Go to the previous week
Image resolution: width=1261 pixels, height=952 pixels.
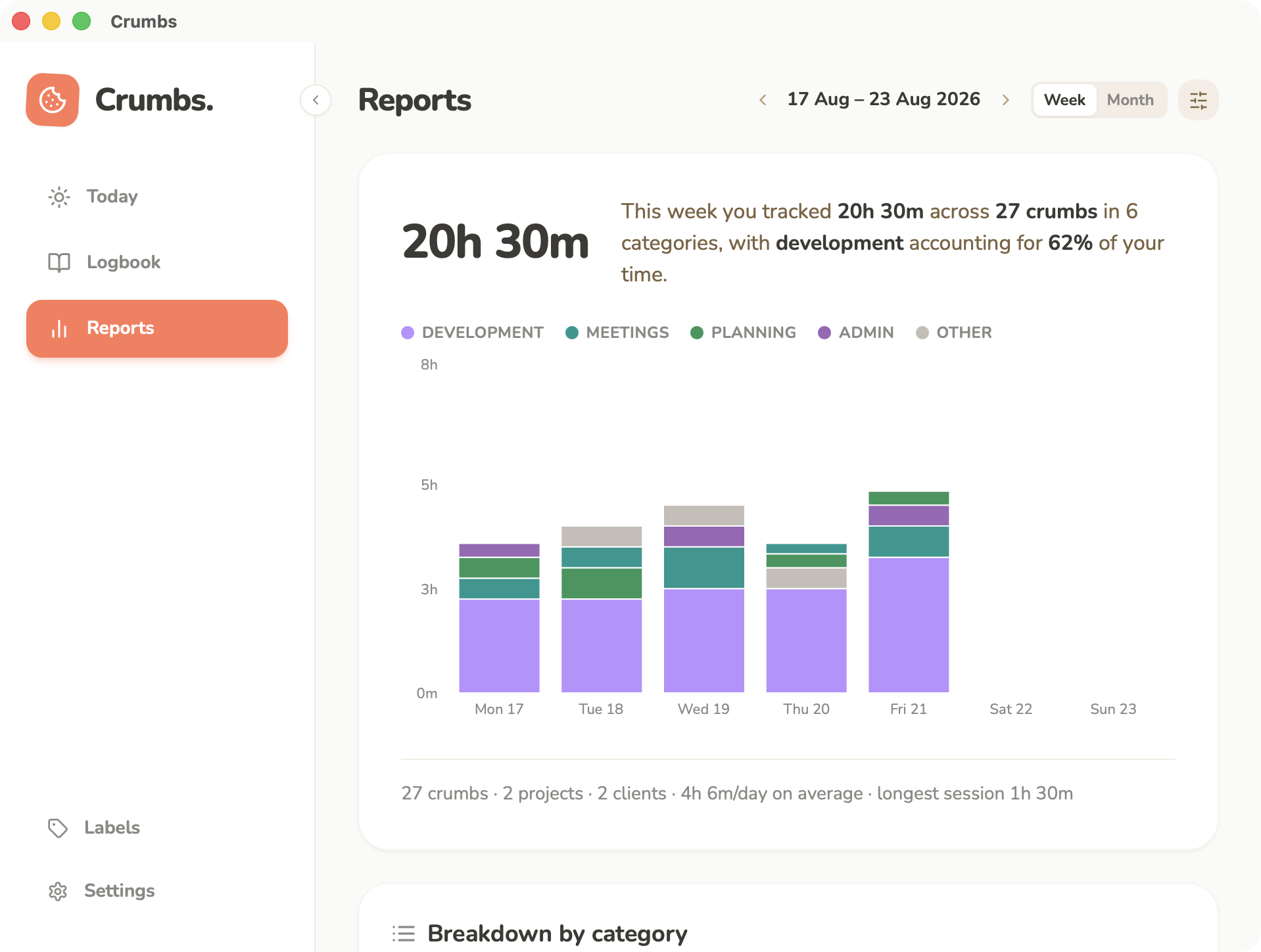tap(763, 100)
